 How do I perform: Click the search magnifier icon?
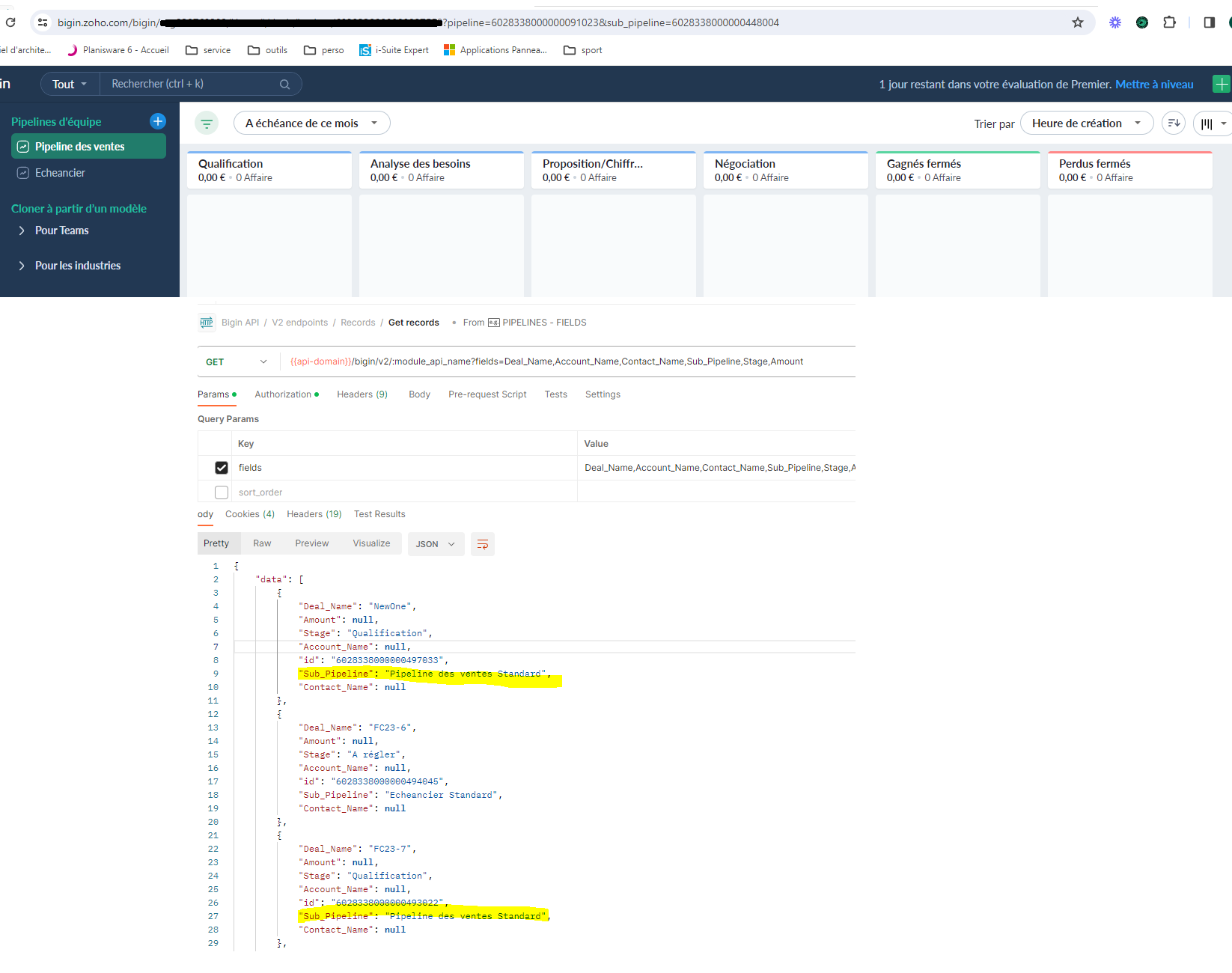pyautogui.click(x=284, y=84)
